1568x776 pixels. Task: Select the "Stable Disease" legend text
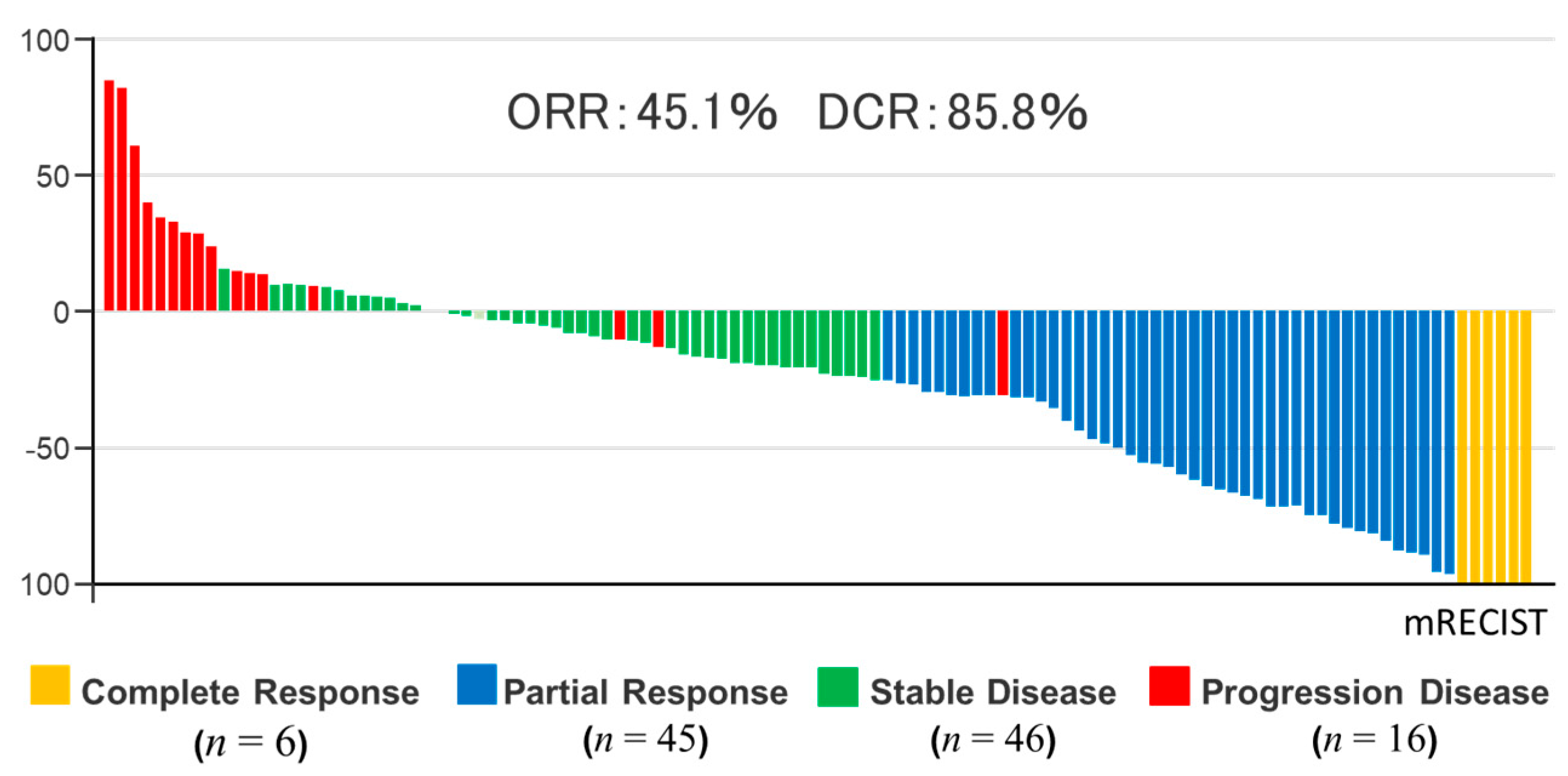coord(993,692)
